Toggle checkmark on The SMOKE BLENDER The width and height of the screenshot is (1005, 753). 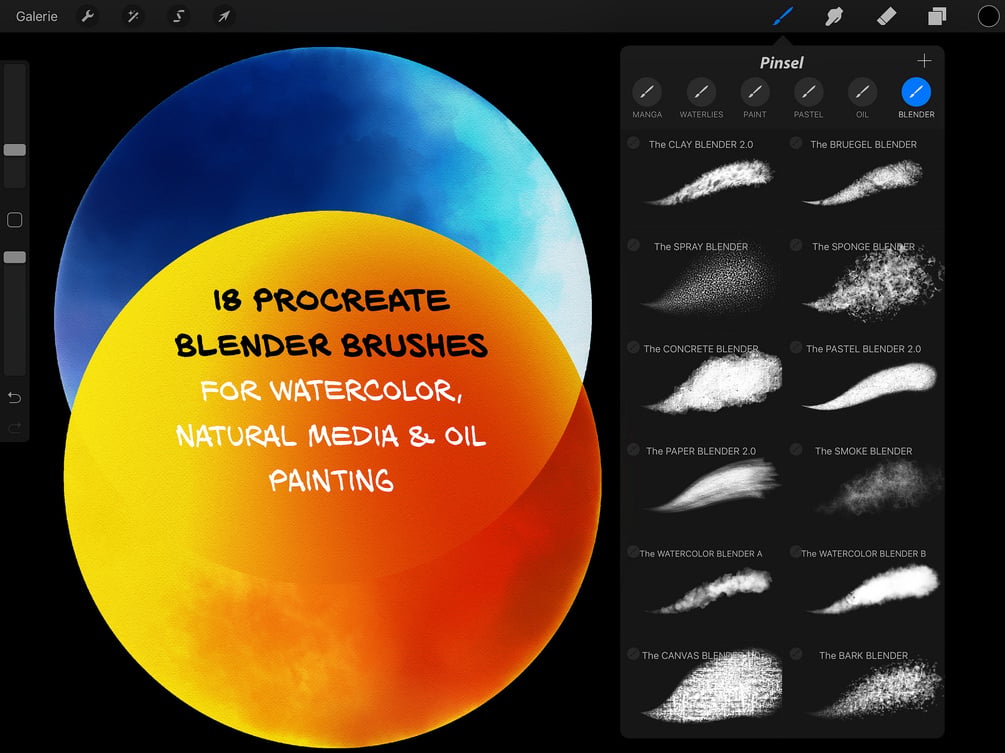point(796,449)
